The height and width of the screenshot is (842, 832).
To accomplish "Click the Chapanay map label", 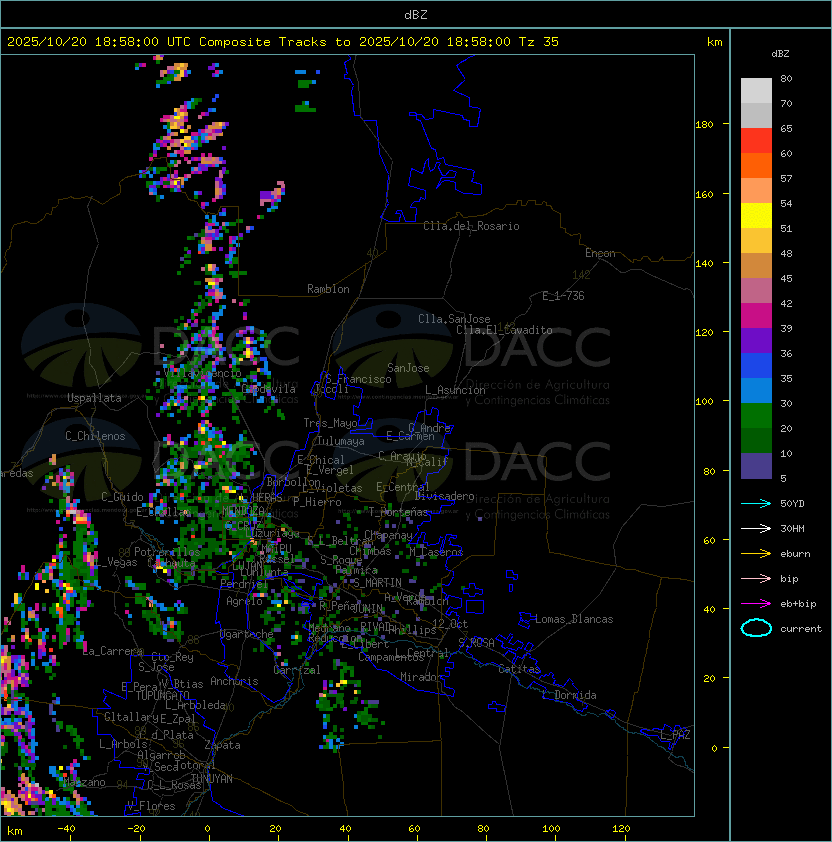I will 388,535.
